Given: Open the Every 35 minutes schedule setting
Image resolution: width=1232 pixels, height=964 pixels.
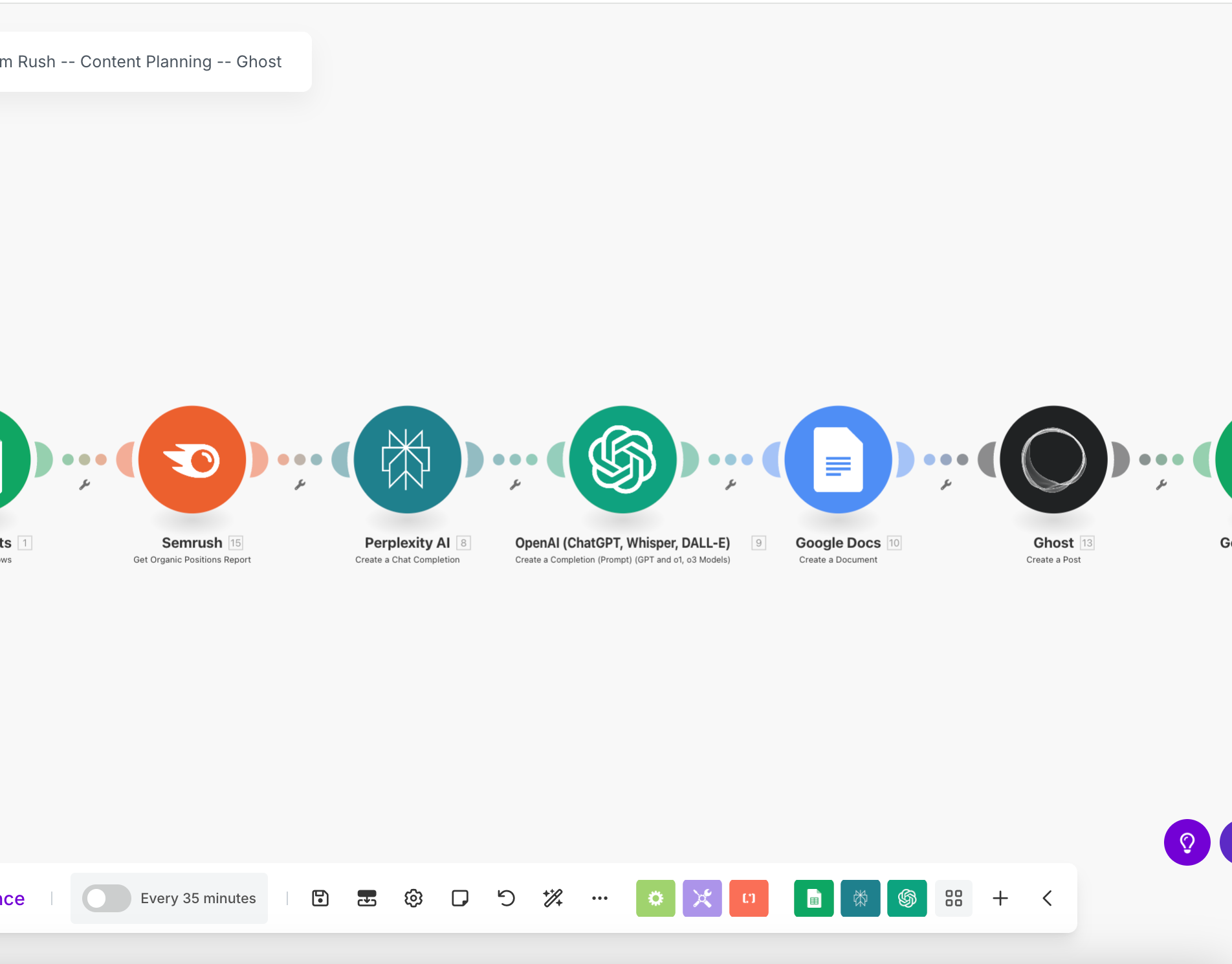Looking at the screenshot, I should click(198, 898).
